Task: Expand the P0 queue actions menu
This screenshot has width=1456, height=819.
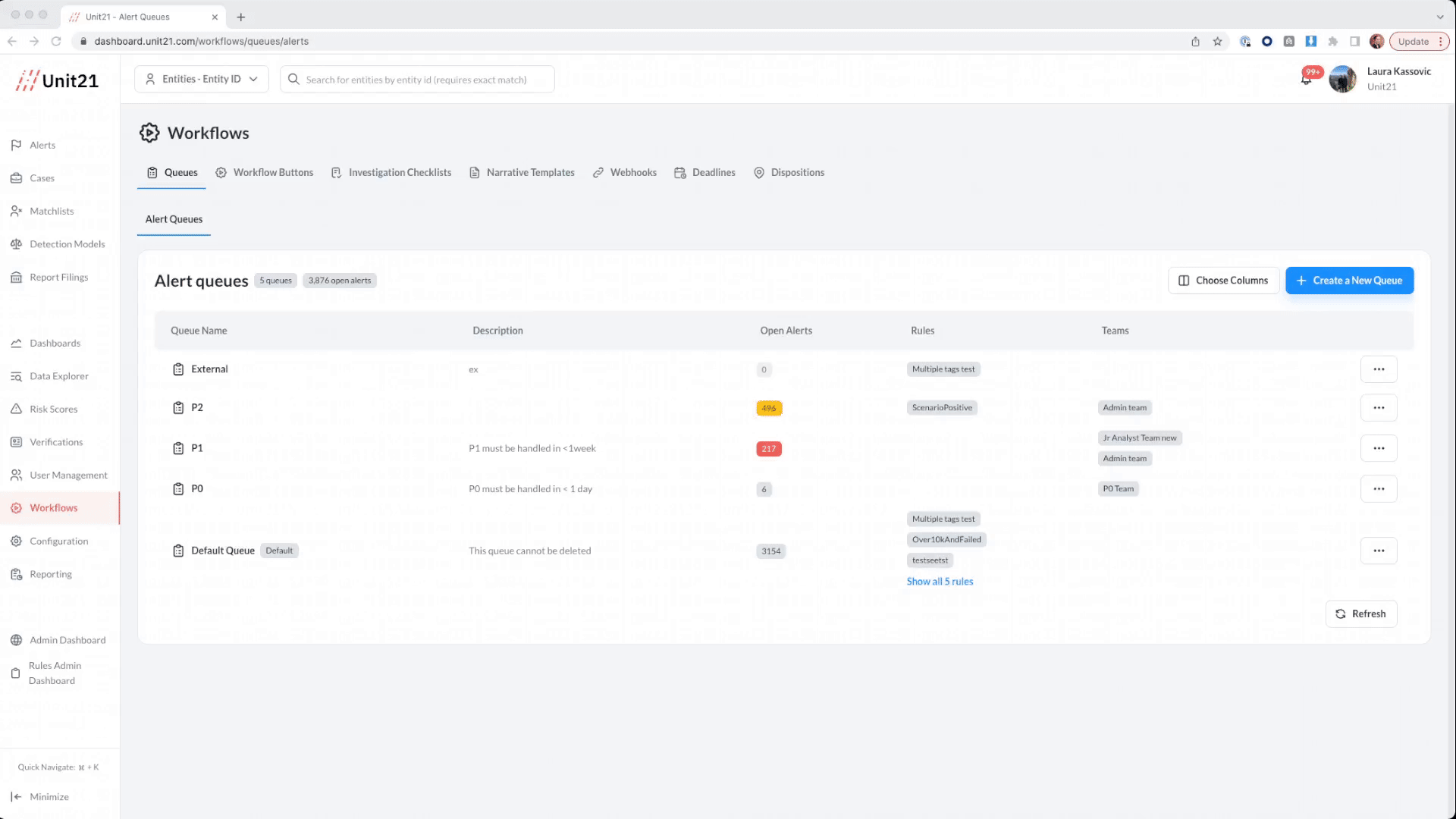Action: click(1379, 489)
